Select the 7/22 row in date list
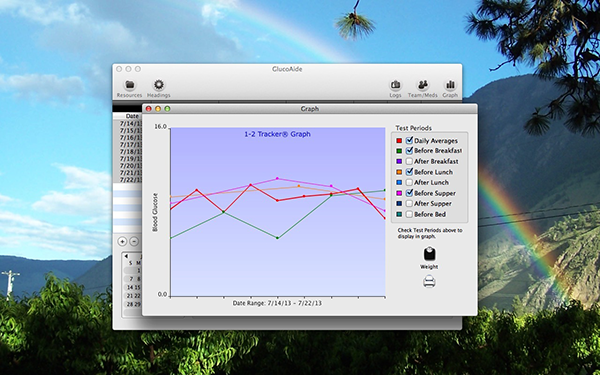Image resolution: width=600 pixels, height=375 pixels. click(x=128, y=180)
